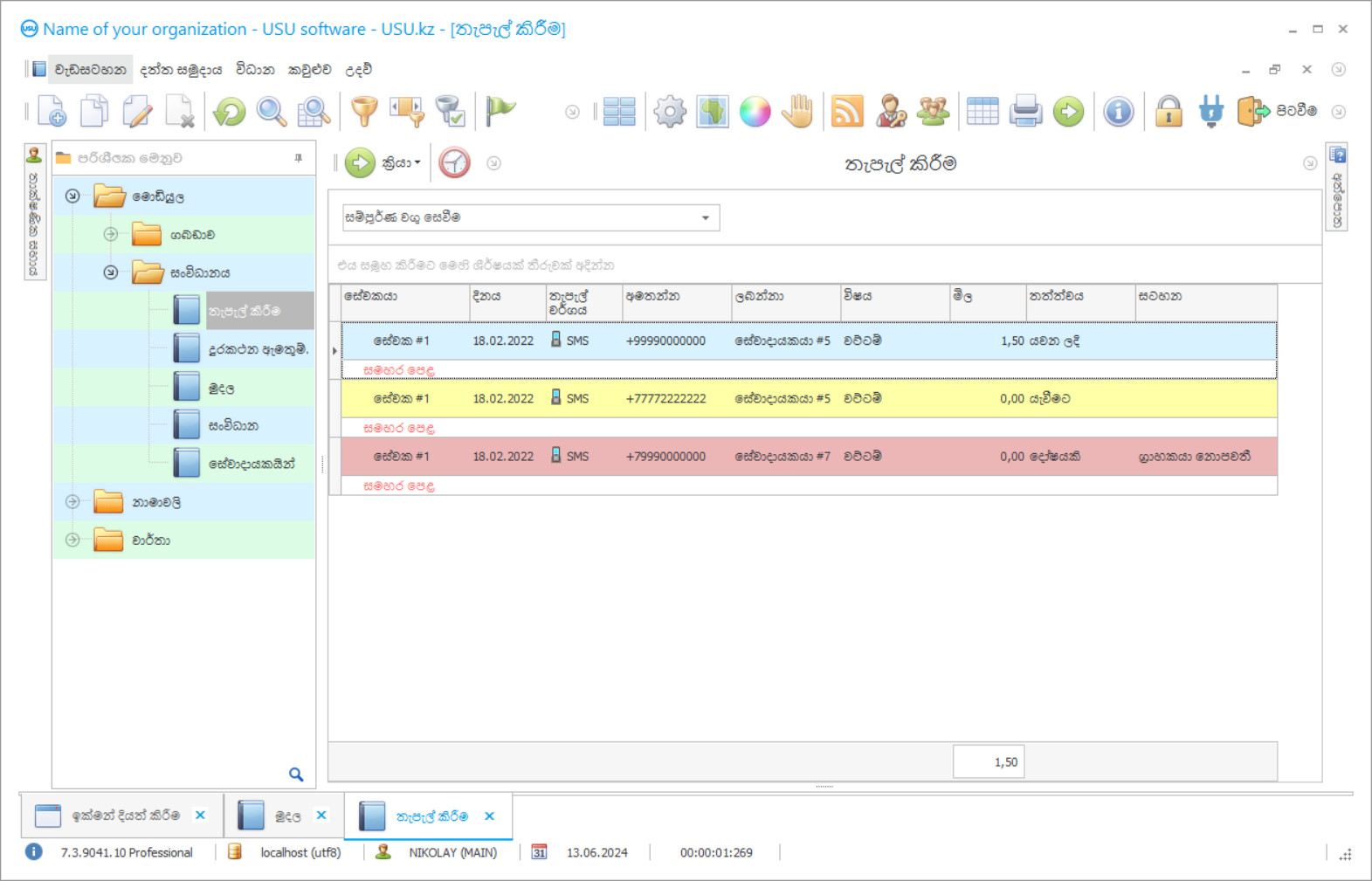Click the blue tiles view icon
Viewport: 1372px width, 881px height.
(x=619, y=112)
